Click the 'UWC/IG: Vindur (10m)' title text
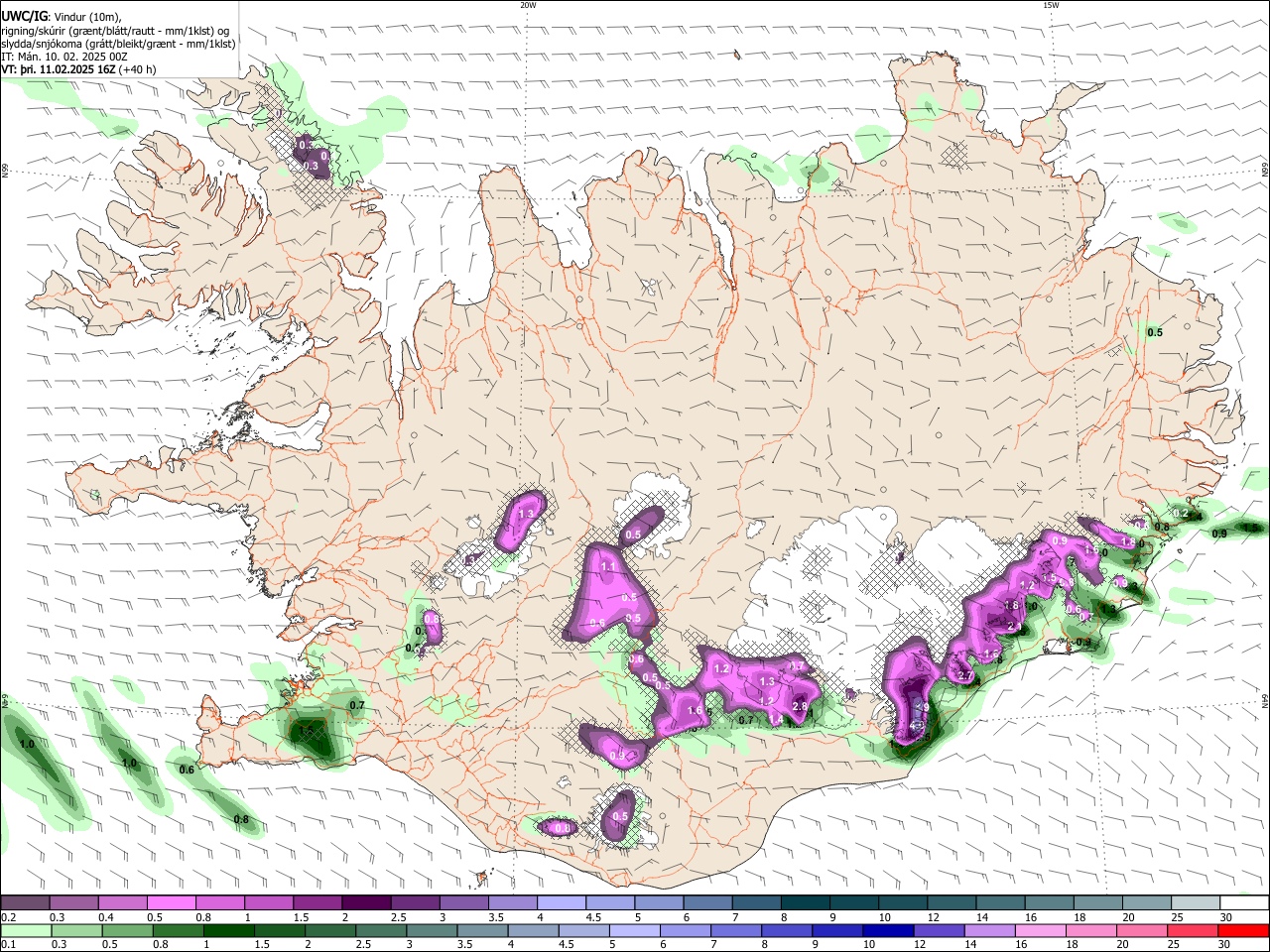 pos(61,17)
